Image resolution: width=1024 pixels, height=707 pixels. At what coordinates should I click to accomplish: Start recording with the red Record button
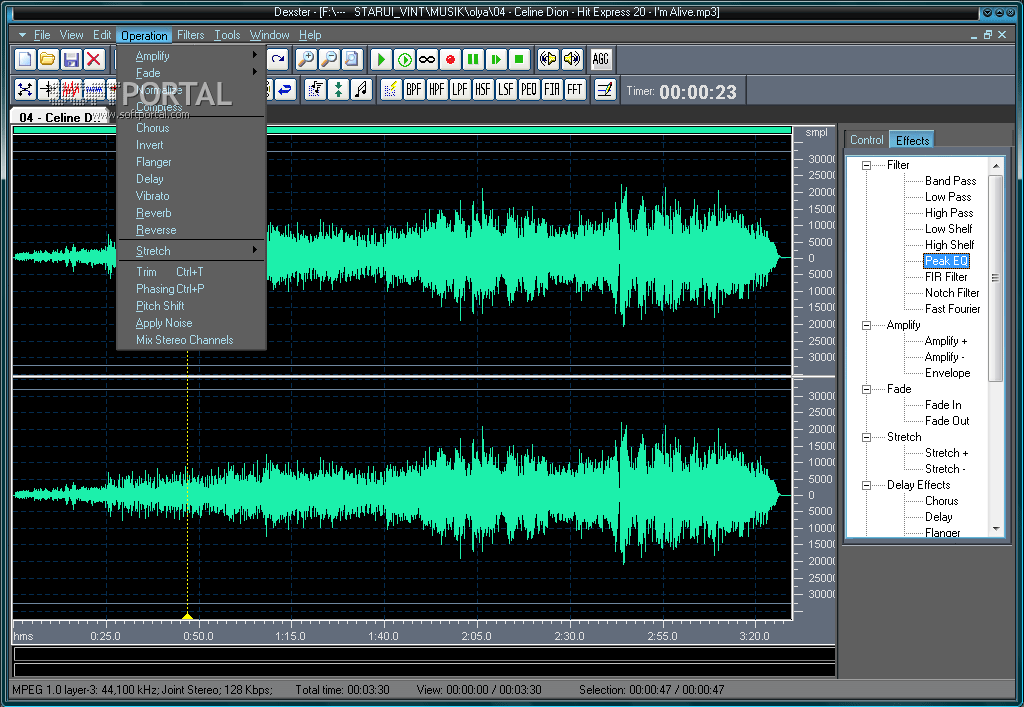point(450,59)
